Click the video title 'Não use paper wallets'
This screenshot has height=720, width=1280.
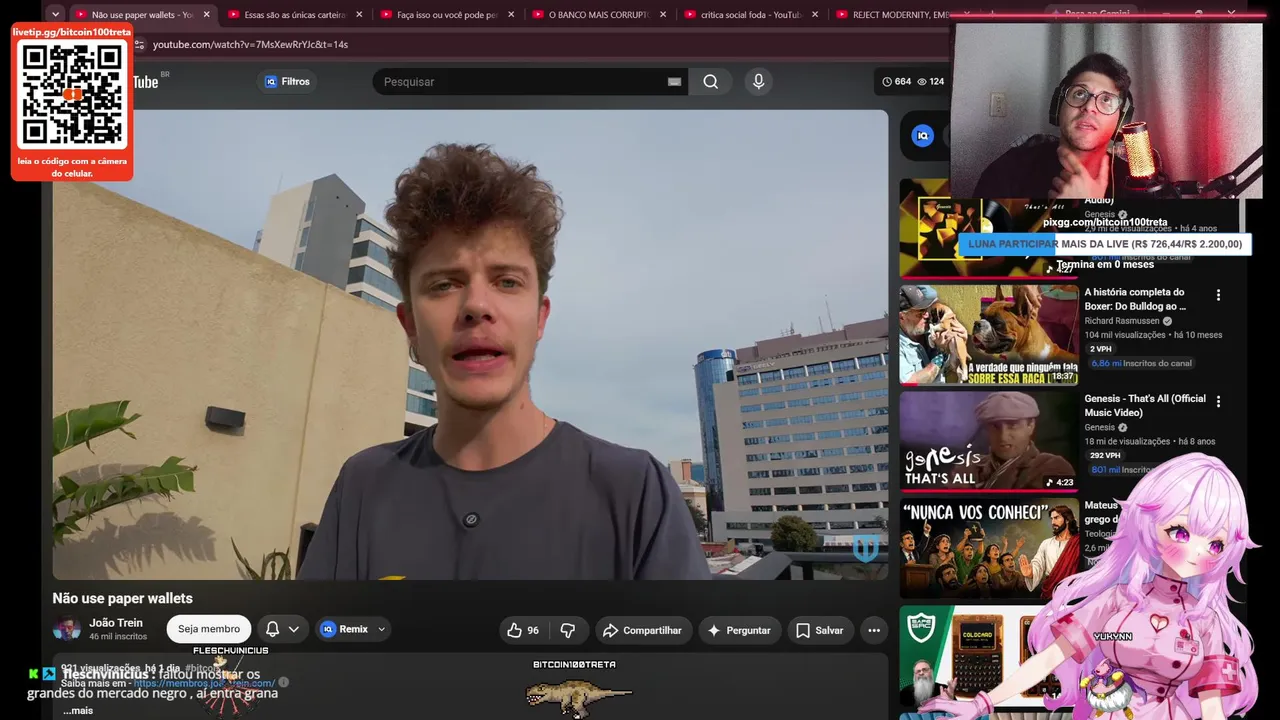tap(122, 598)
